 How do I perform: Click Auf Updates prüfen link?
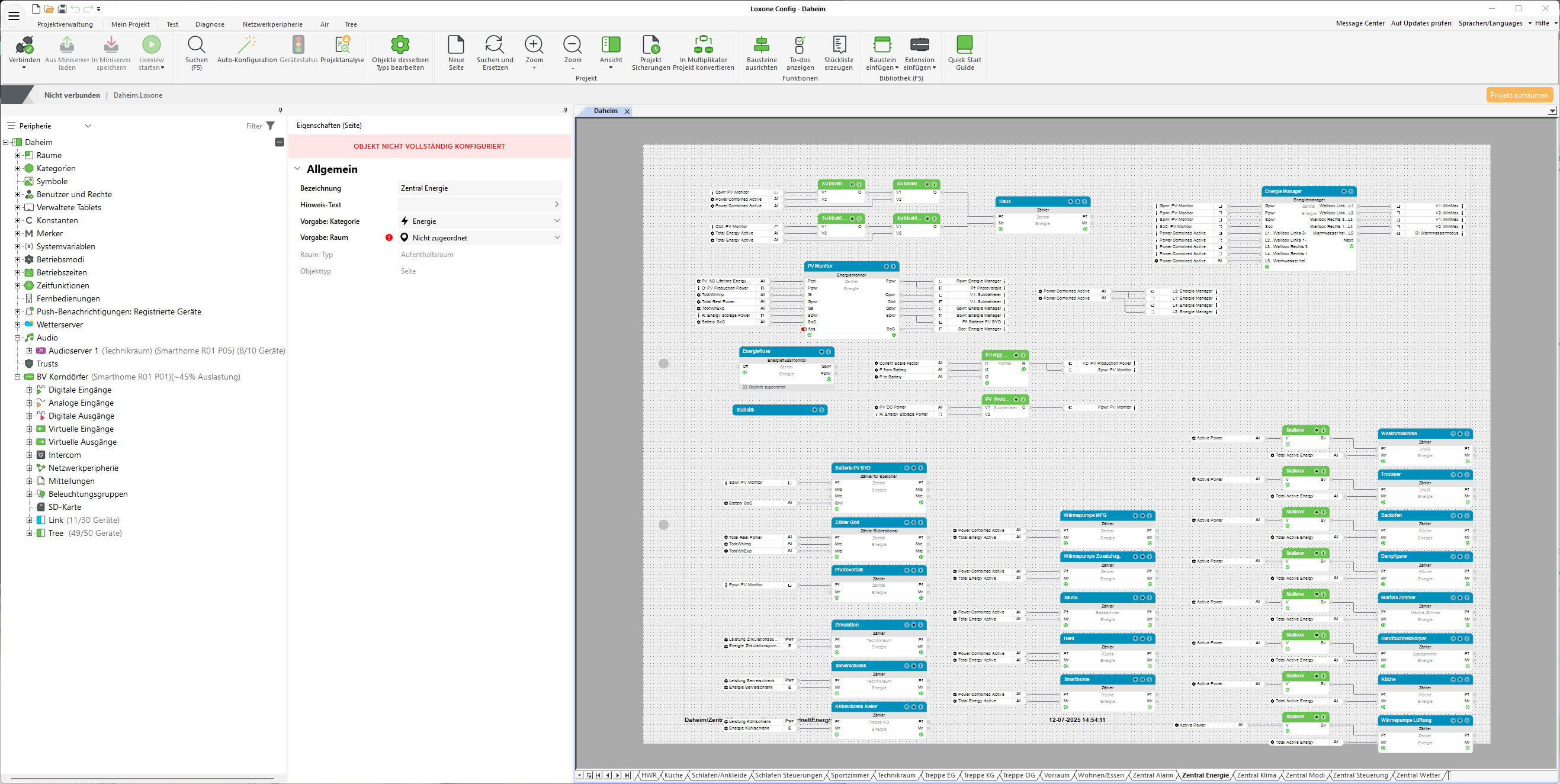[x=1421, y=23]
